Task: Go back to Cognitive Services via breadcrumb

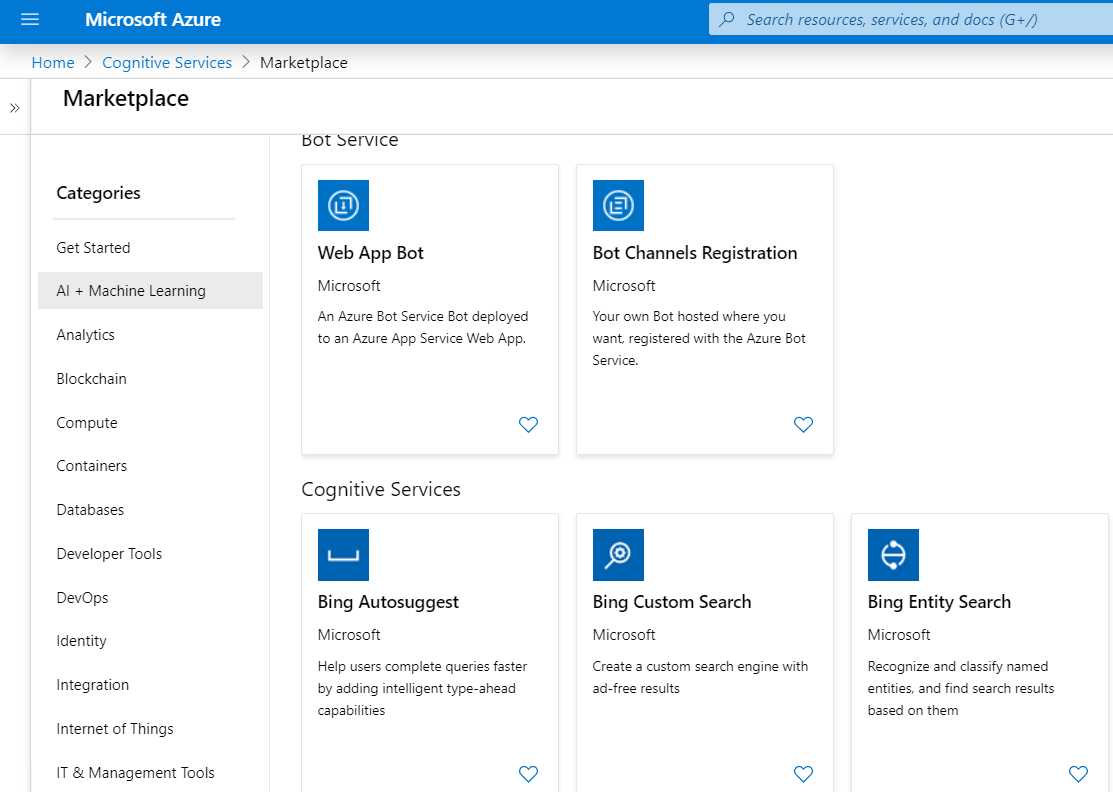Action: pyautogui.click(x=167, y=62)
